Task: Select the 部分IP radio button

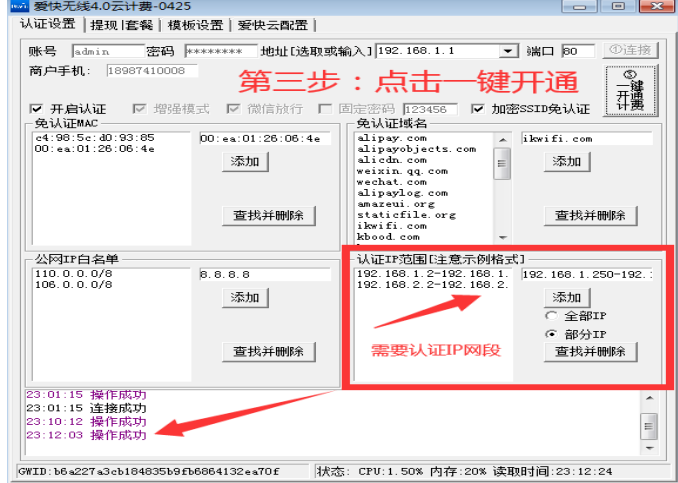Action: pyautogui.click(x=551, y=333)
